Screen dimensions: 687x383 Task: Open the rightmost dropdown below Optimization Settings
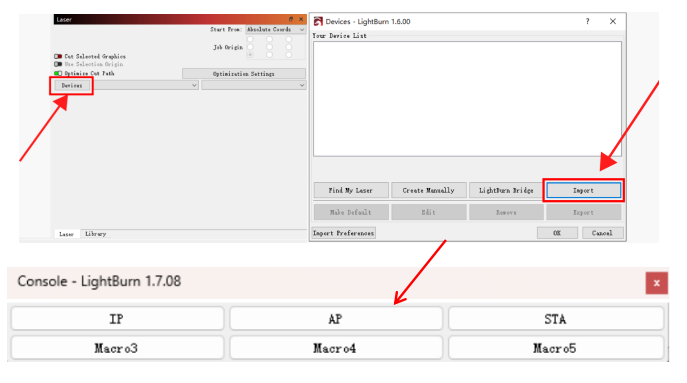pos(253,85)
